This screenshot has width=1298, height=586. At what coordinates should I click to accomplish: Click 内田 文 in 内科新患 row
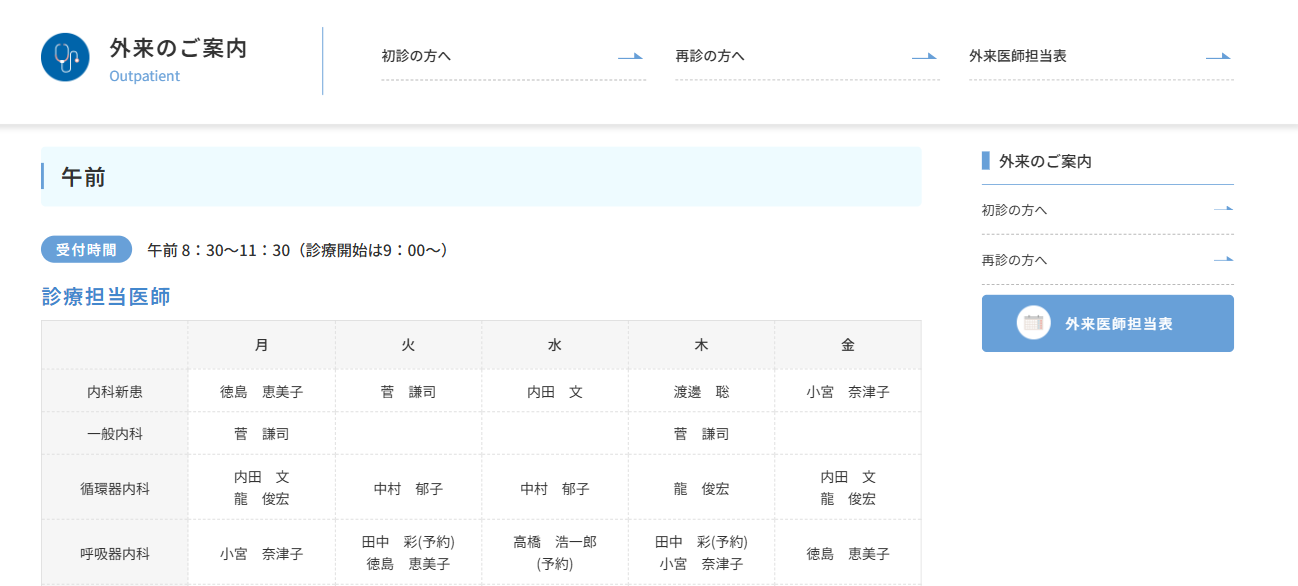click(555, 392)
